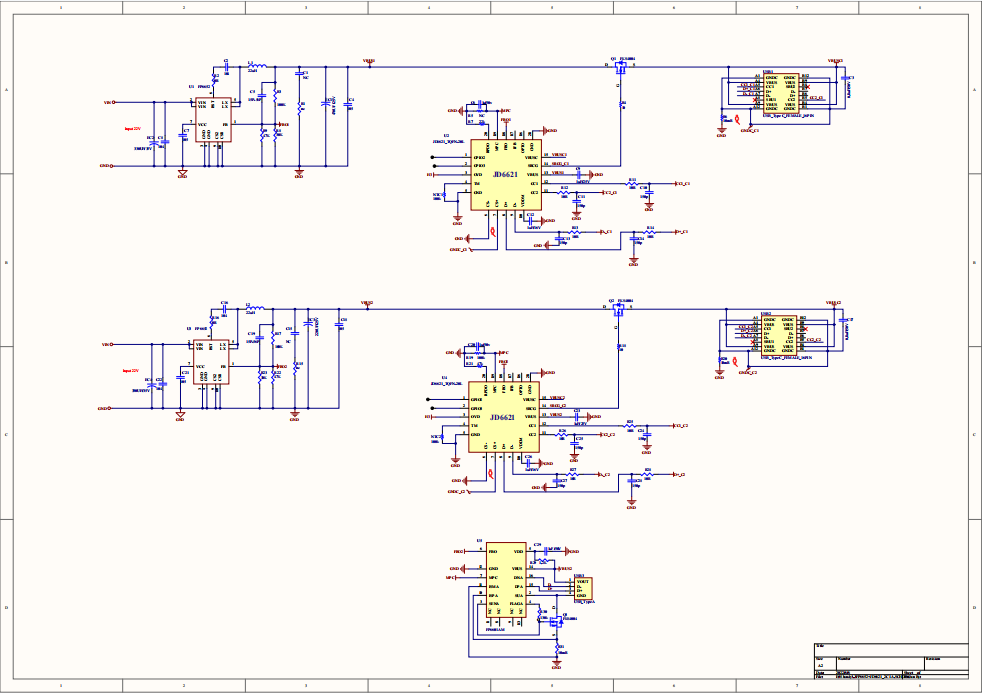Image resolution: width=982 pixels, height=693 pixels.
Task: Select the USB1 Type-C female connector
Action: [780, 93]
